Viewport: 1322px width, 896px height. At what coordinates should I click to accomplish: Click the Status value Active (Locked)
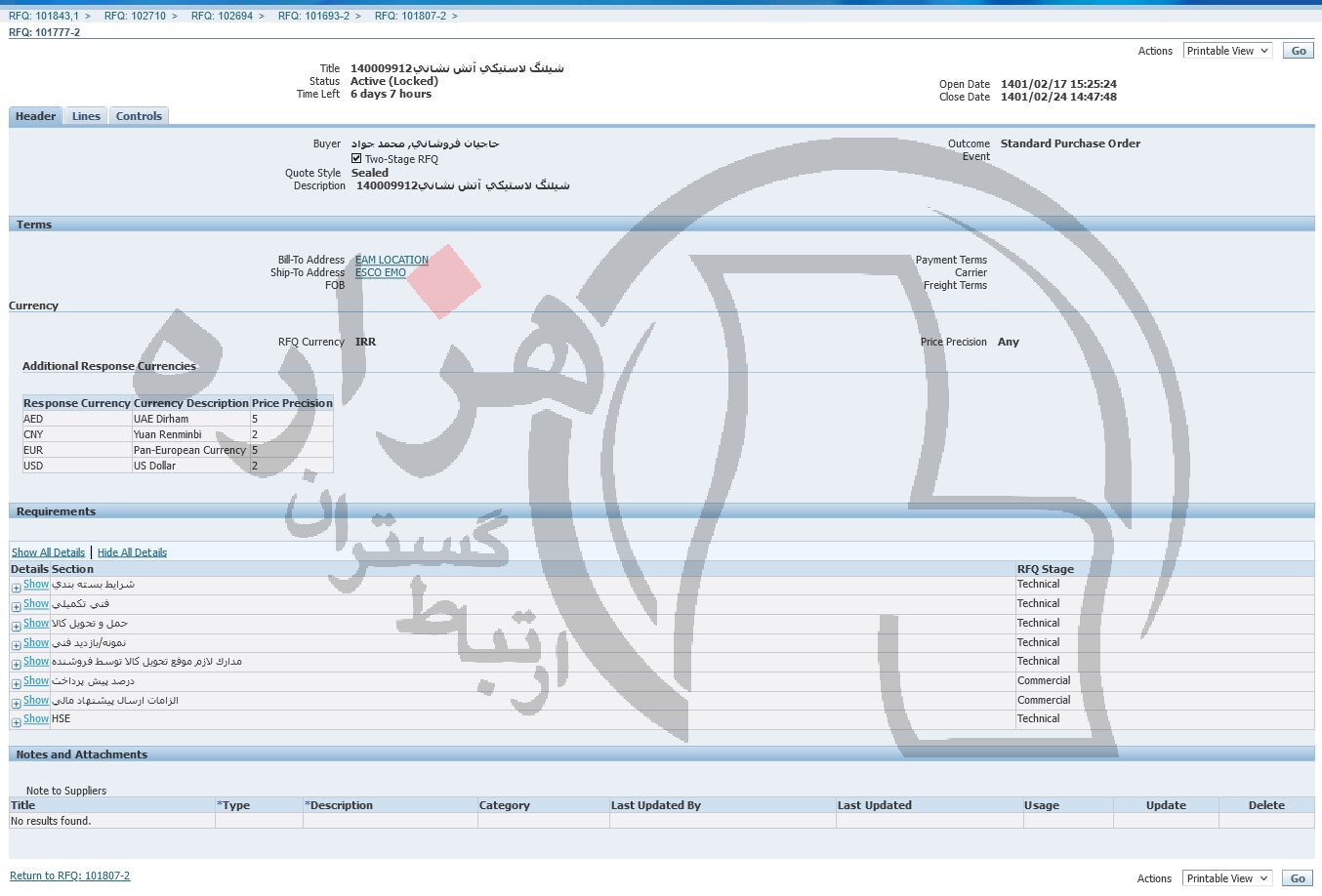(394, 81)
